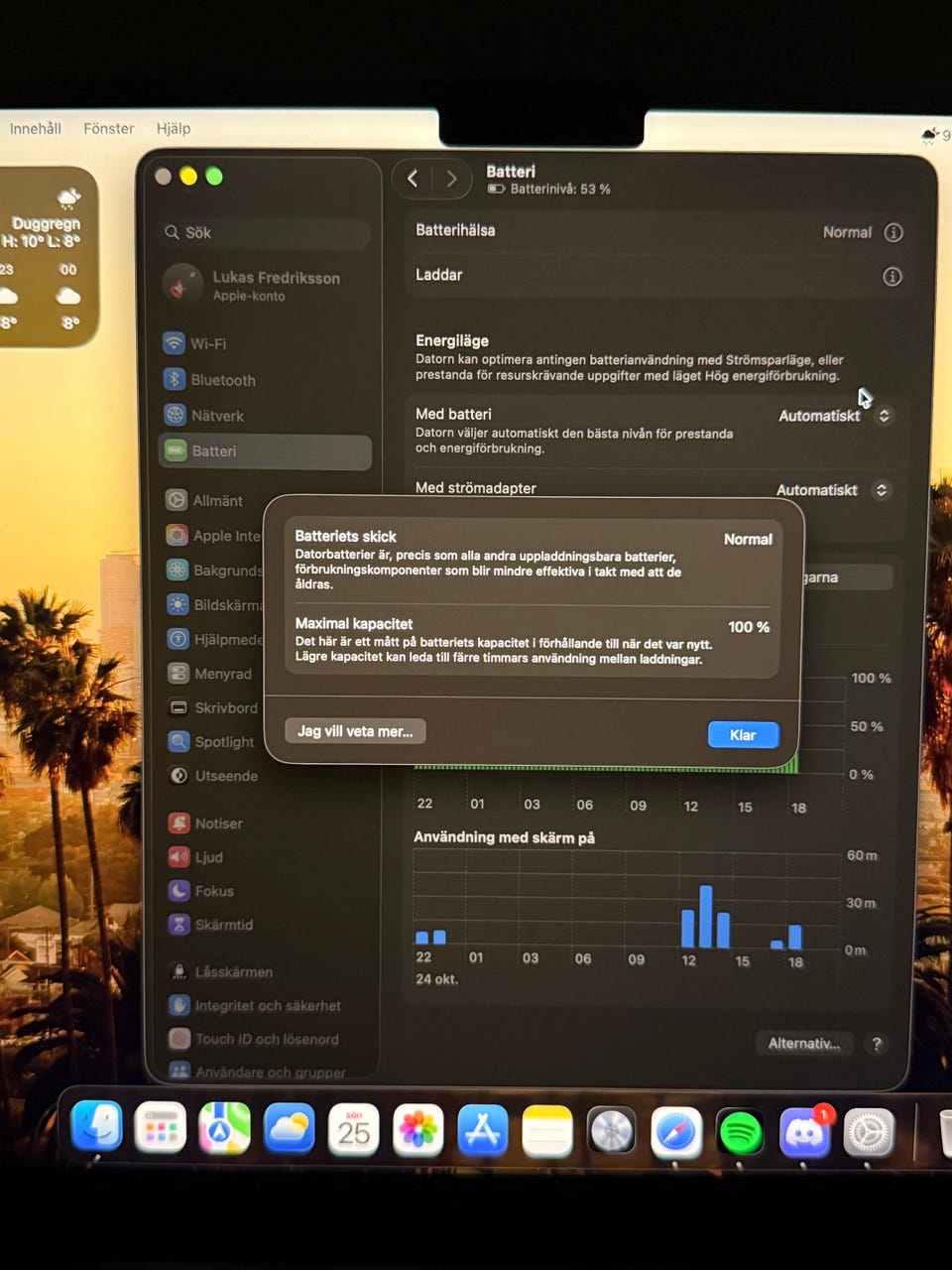This screenshot has height=1270, width=952.
Task: Go back with the left chevron button
Action: pyautogui.click(x=414, y=179)
